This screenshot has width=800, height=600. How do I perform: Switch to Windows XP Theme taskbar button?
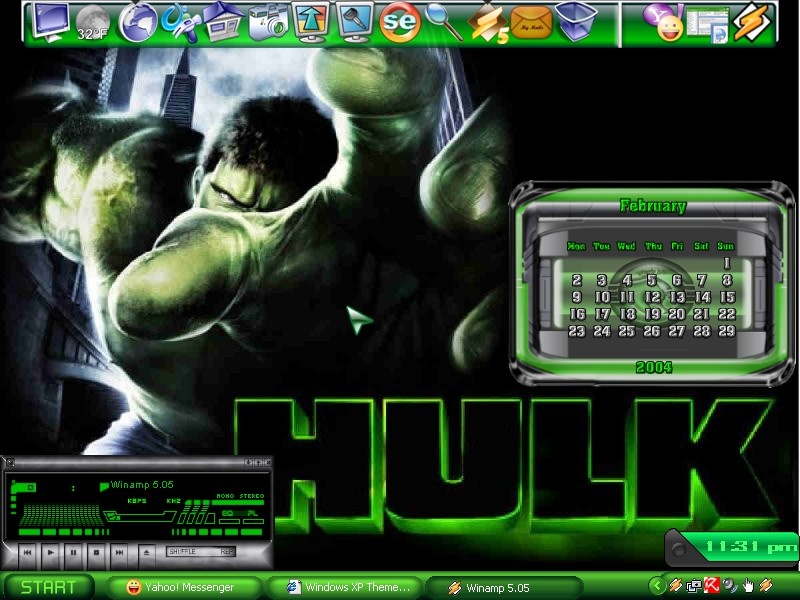pyautogui.click(x=346, y=587)
